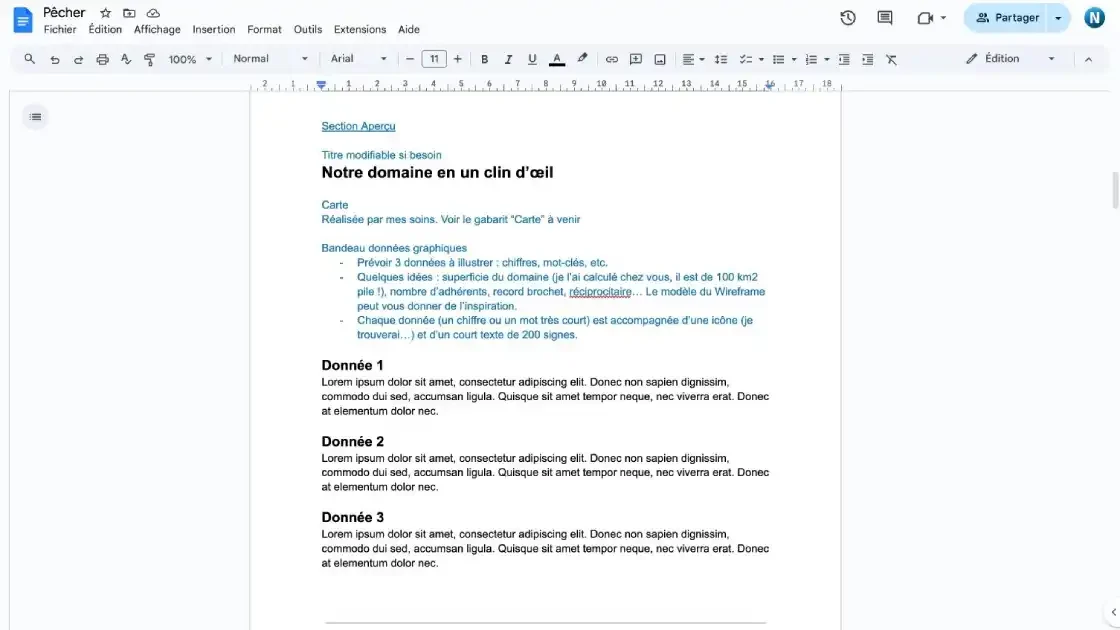Open the Édition menu
This screenshot has height=630, width=1120.
coord(105,29)
